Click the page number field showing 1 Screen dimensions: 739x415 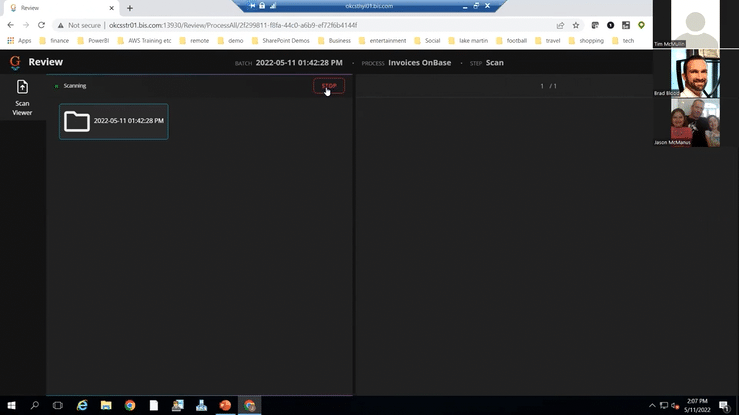(x=542, y=86)
